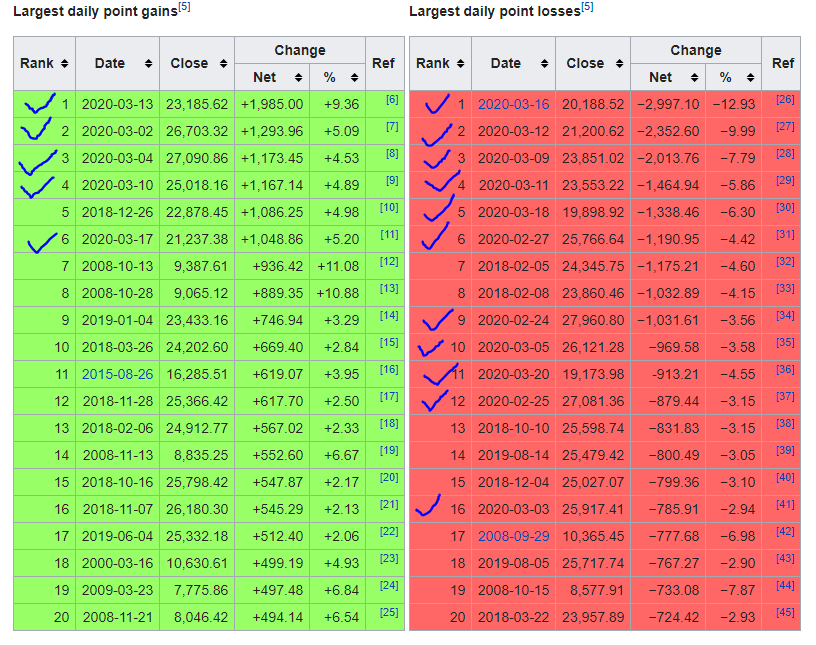Open reference [33] for 2018-02-08 loss

[x=785, y=288]
